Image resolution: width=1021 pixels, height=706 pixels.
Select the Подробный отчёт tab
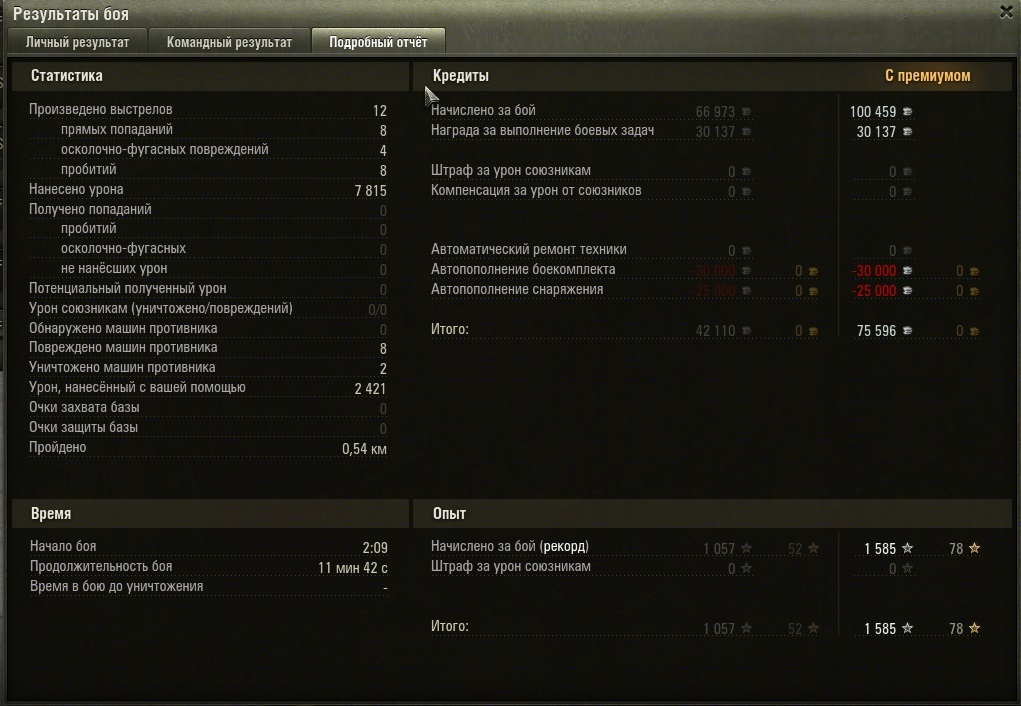point(378,42)
